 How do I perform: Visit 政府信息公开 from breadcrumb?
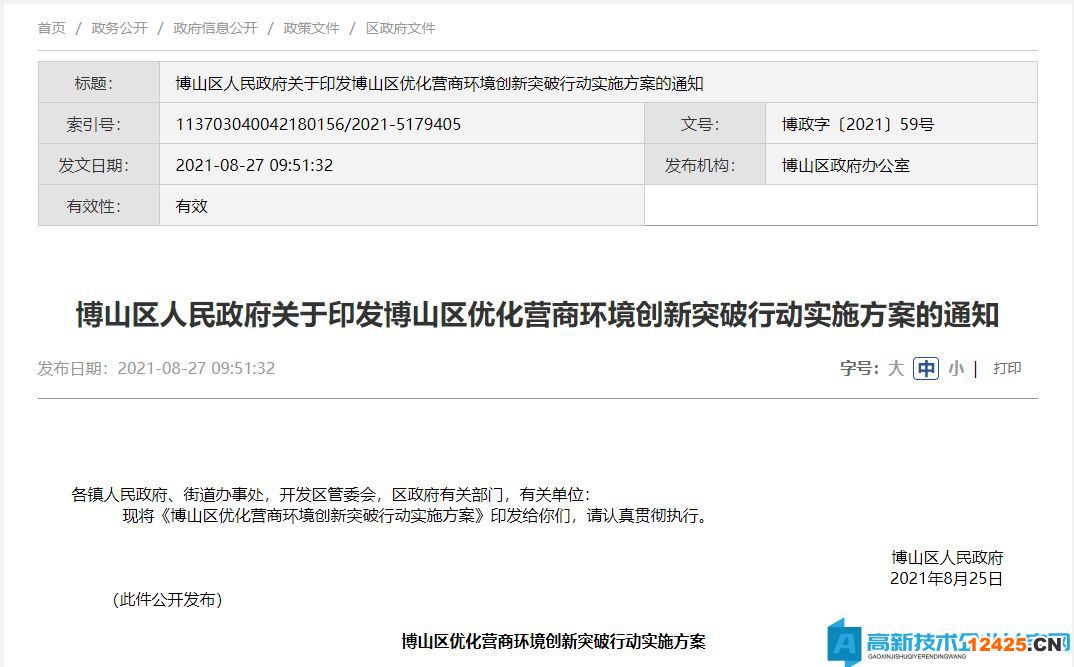click(x=214, y=29)
